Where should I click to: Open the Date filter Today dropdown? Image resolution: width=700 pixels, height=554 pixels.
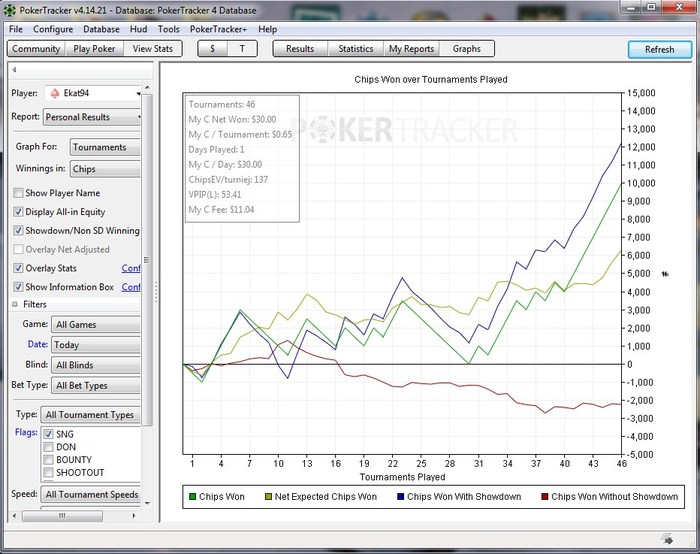[96, 345]
